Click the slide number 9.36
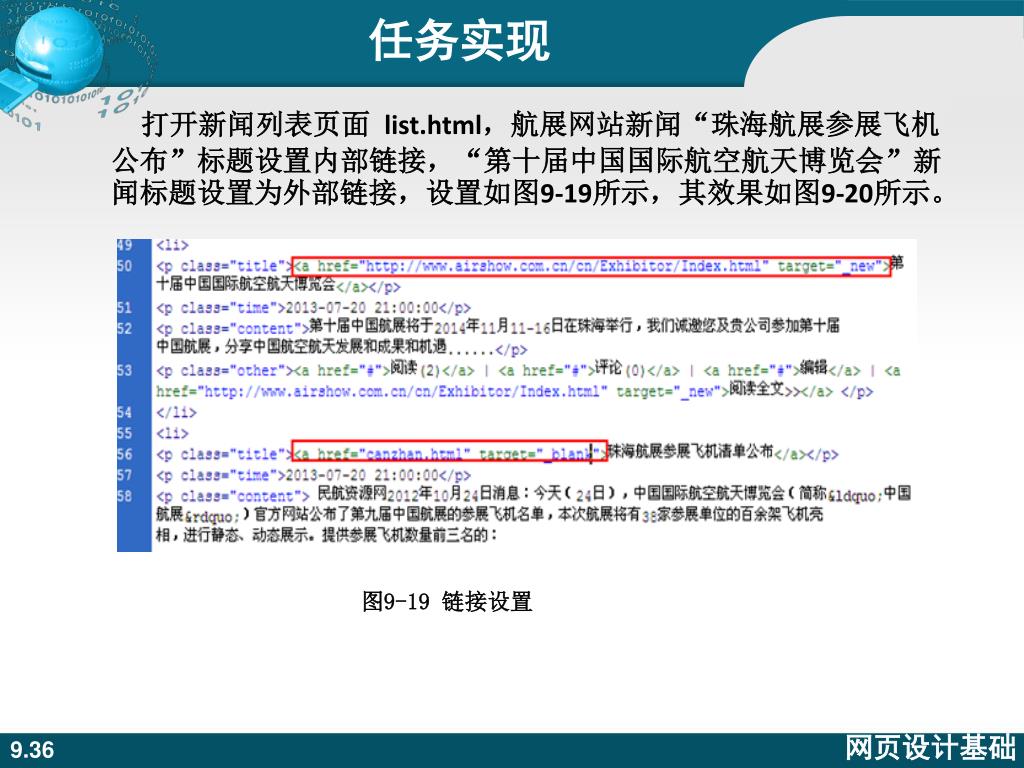 coord(31,750)
